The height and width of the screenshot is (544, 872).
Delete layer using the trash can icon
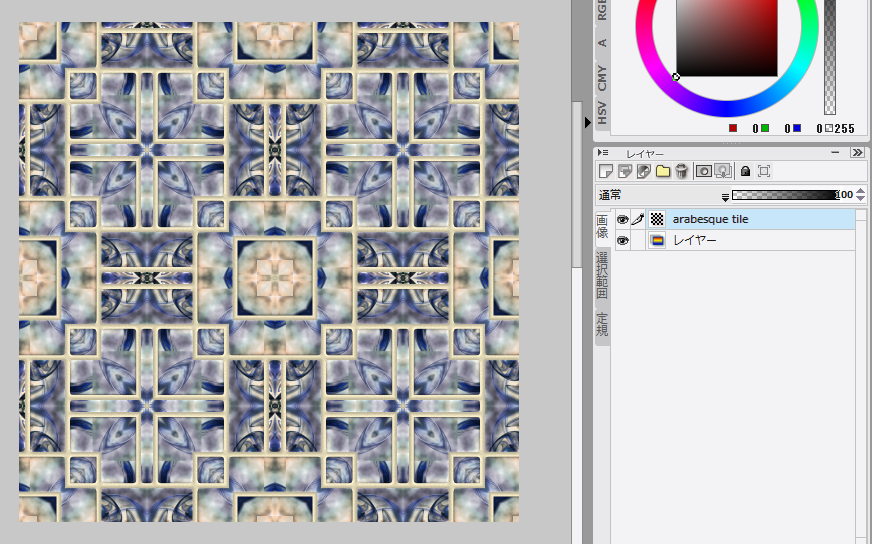(681, 171)
